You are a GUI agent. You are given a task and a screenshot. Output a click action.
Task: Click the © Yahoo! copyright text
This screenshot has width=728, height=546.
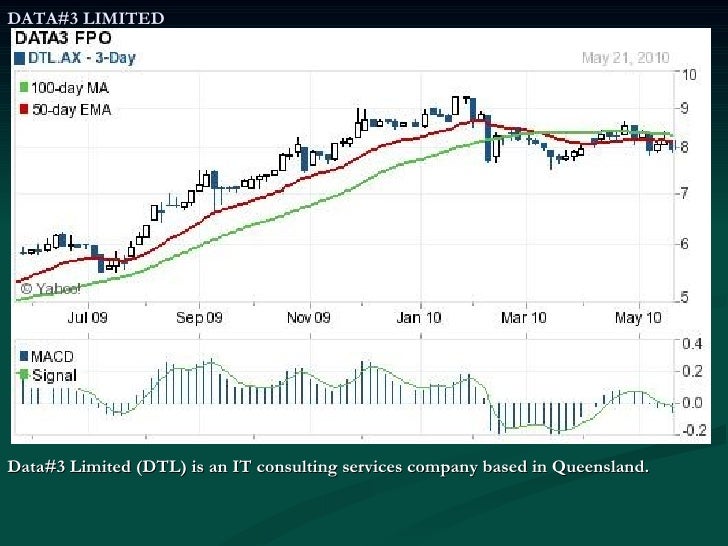[x=51, y=289]
